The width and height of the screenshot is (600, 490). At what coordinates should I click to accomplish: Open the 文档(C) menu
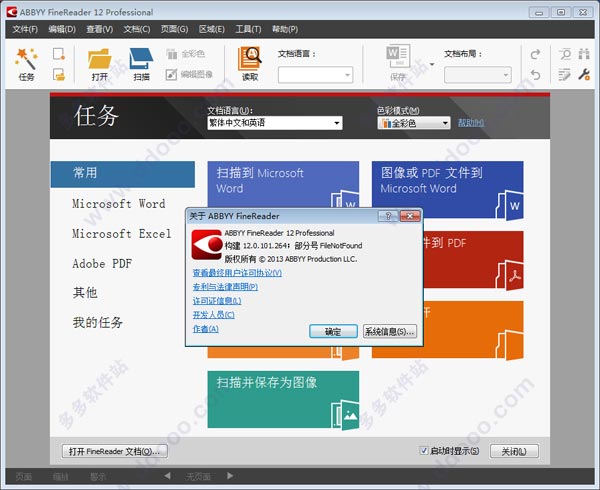tap(137, 29)
